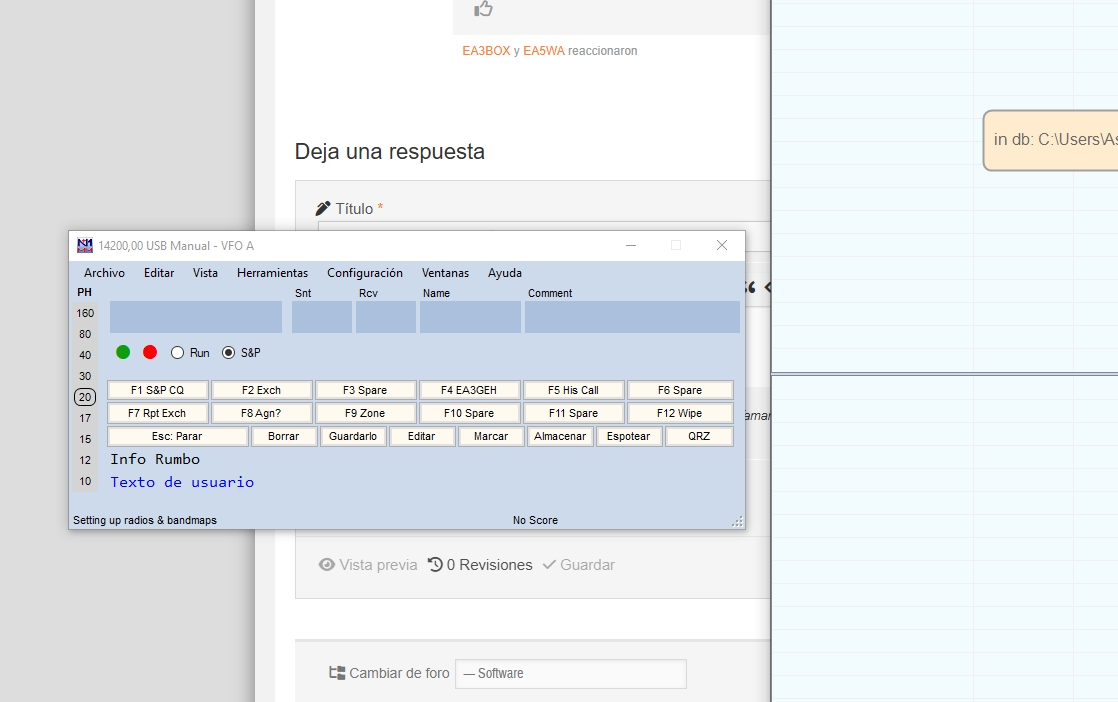1118x702 pixels.
Task: Switch to the 40 meter band
Action: click(x=85, y=355)
